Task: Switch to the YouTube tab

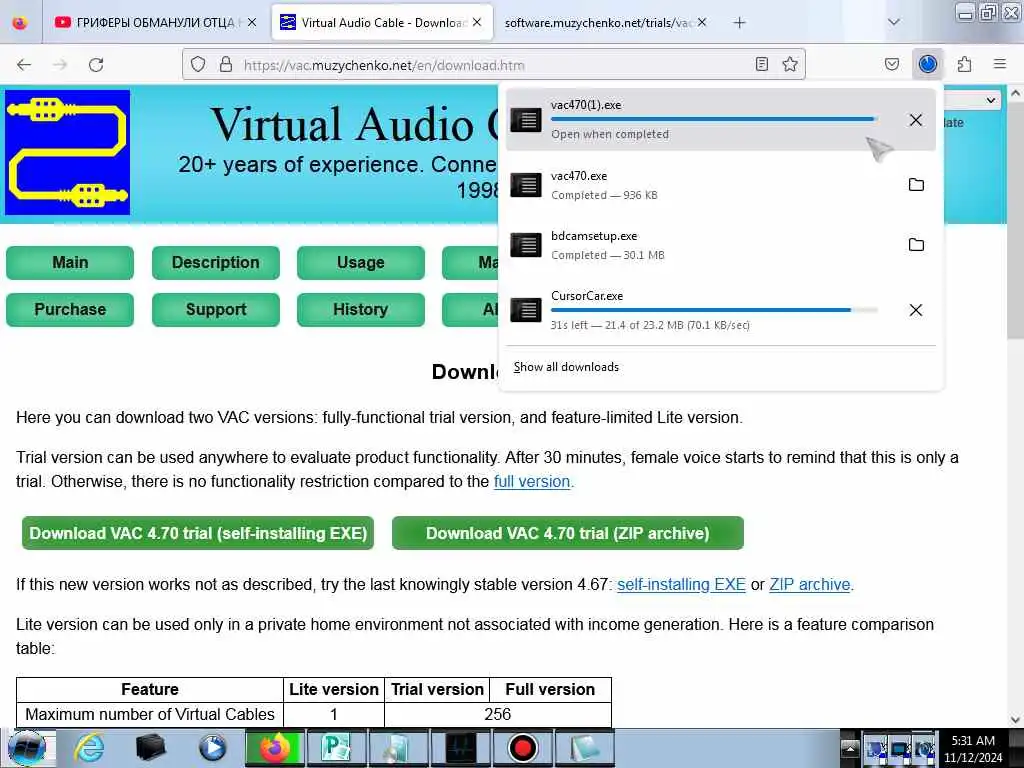Action: (155, 22)
